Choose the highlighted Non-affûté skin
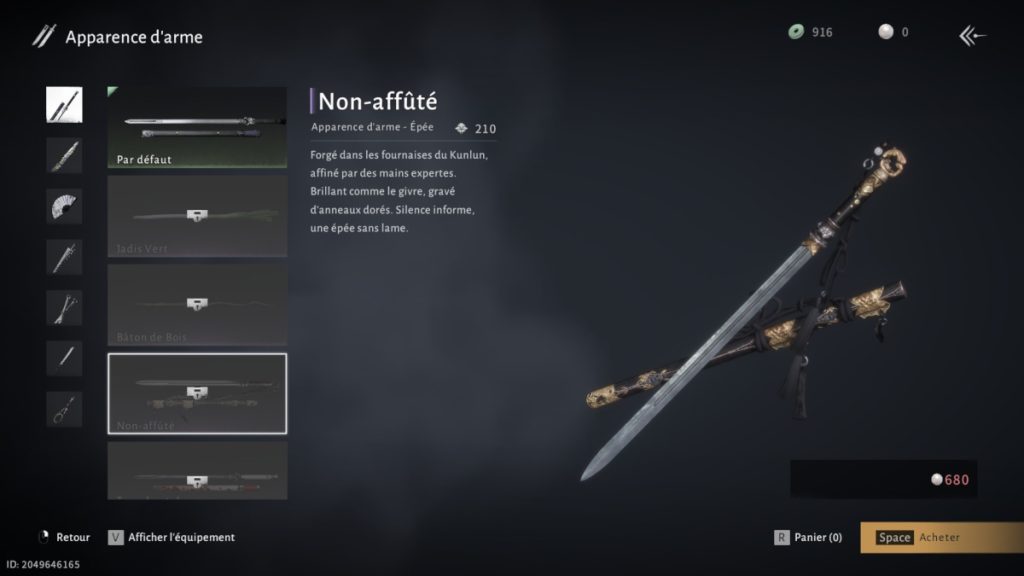 pyautogui.click(x=197, y=394)
